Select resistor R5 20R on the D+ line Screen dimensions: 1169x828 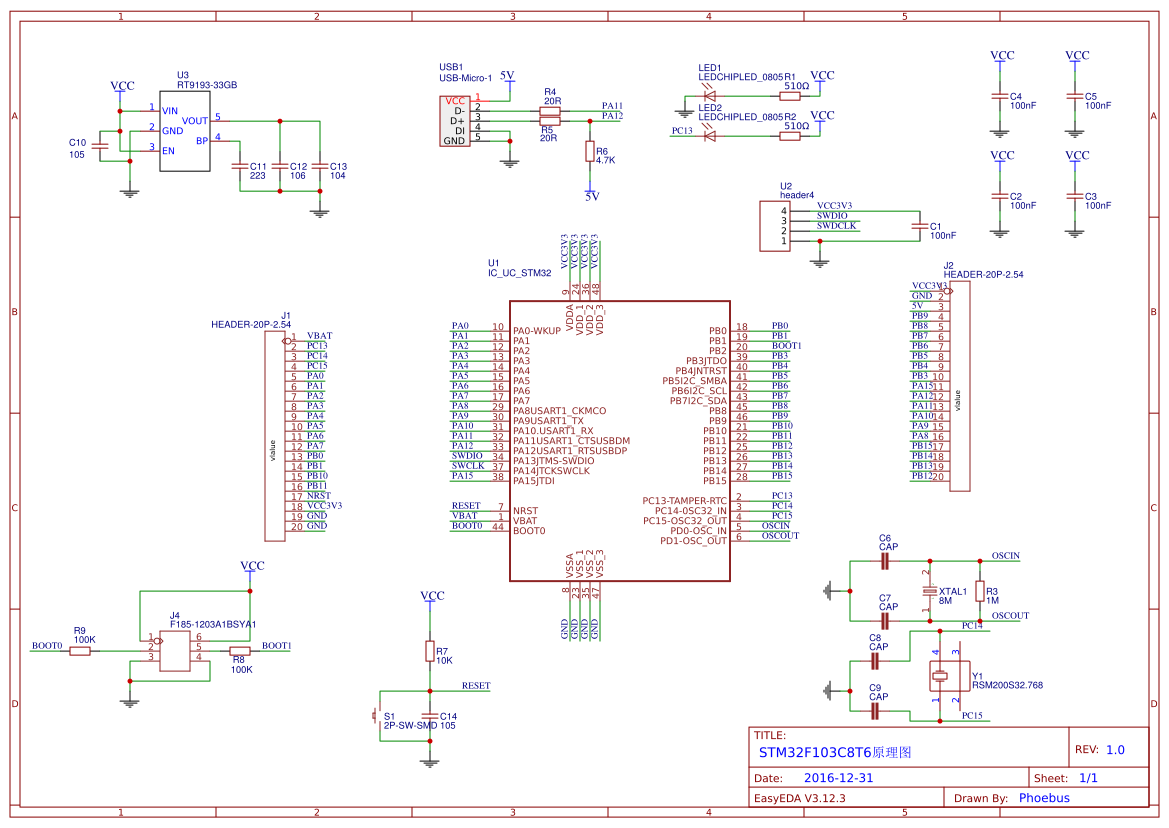549,121
